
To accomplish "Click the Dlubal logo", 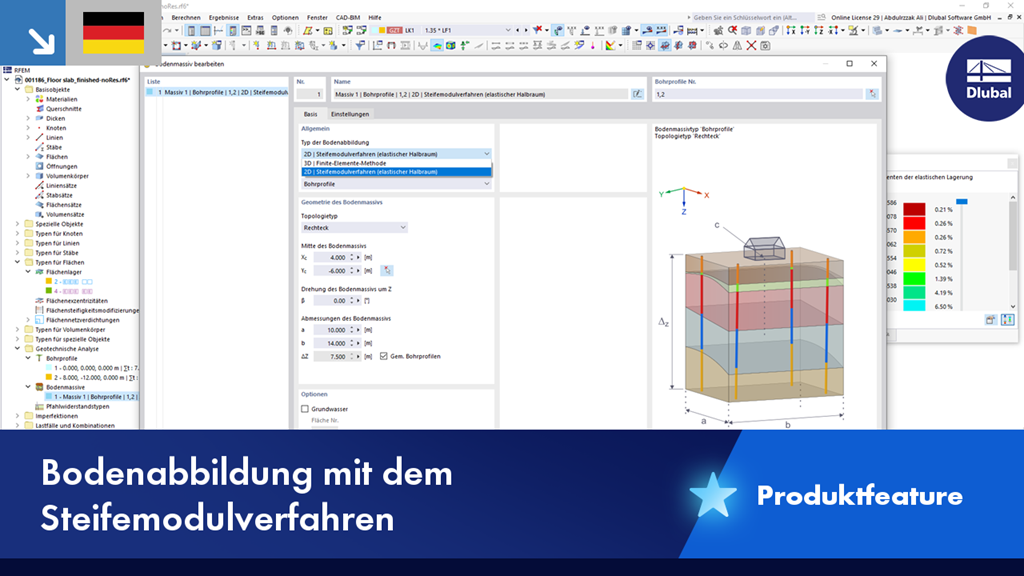I will tap(987, 80).
